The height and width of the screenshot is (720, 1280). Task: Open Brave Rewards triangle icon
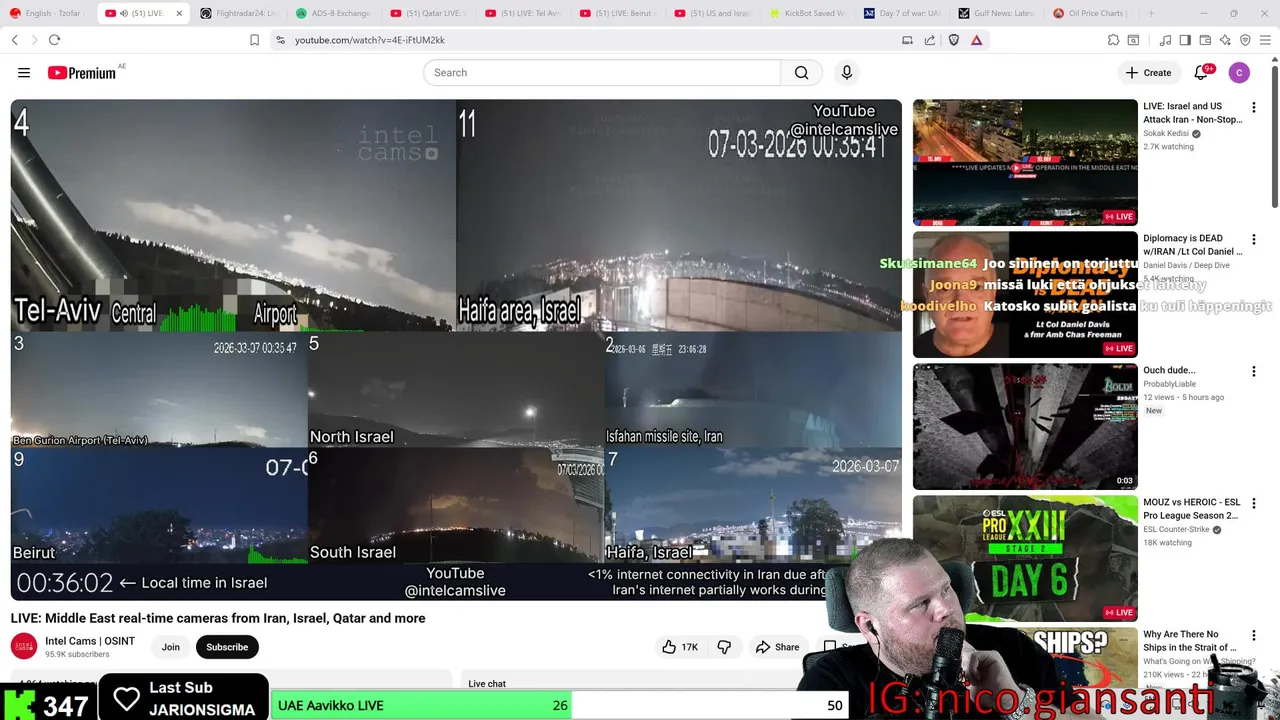(977, 40)
